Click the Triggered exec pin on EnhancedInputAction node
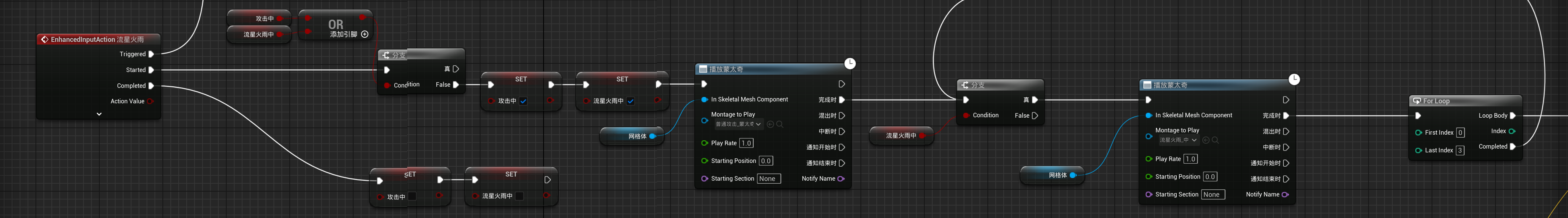This screenshot has width=1568, height=218. [151, 54]
